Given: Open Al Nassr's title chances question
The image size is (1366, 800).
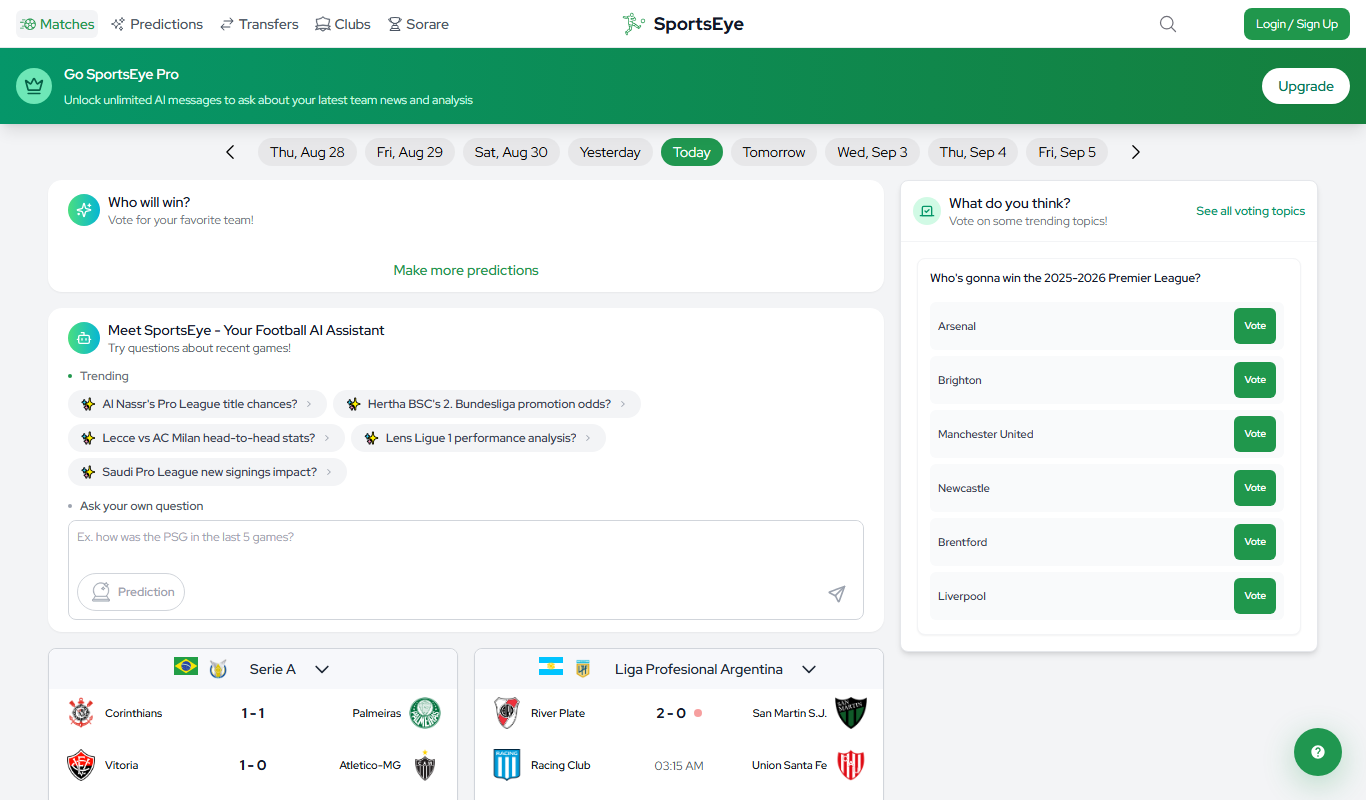Looking at the screenshot, I should pyautogui.click(x=197, y=404).
